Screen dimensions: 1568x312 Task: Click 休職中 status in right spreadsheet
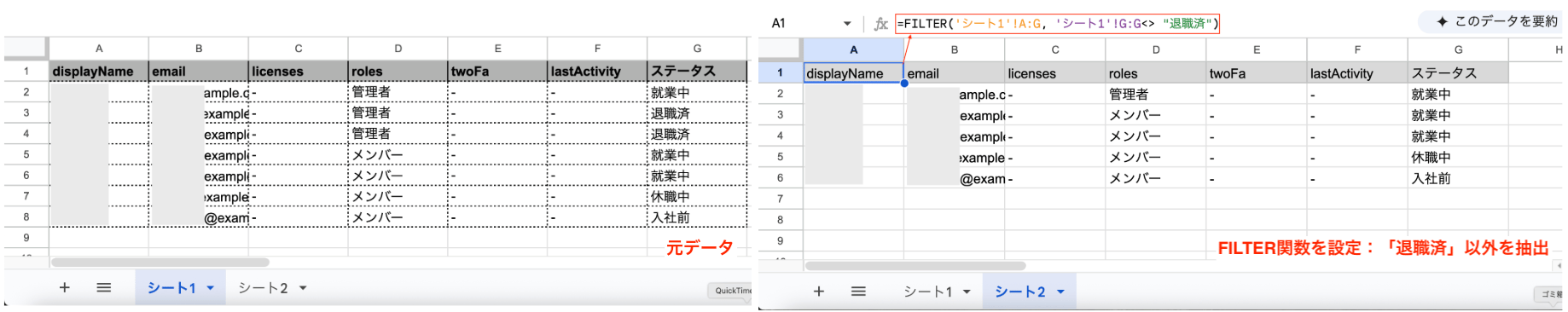coord(1458,158)
